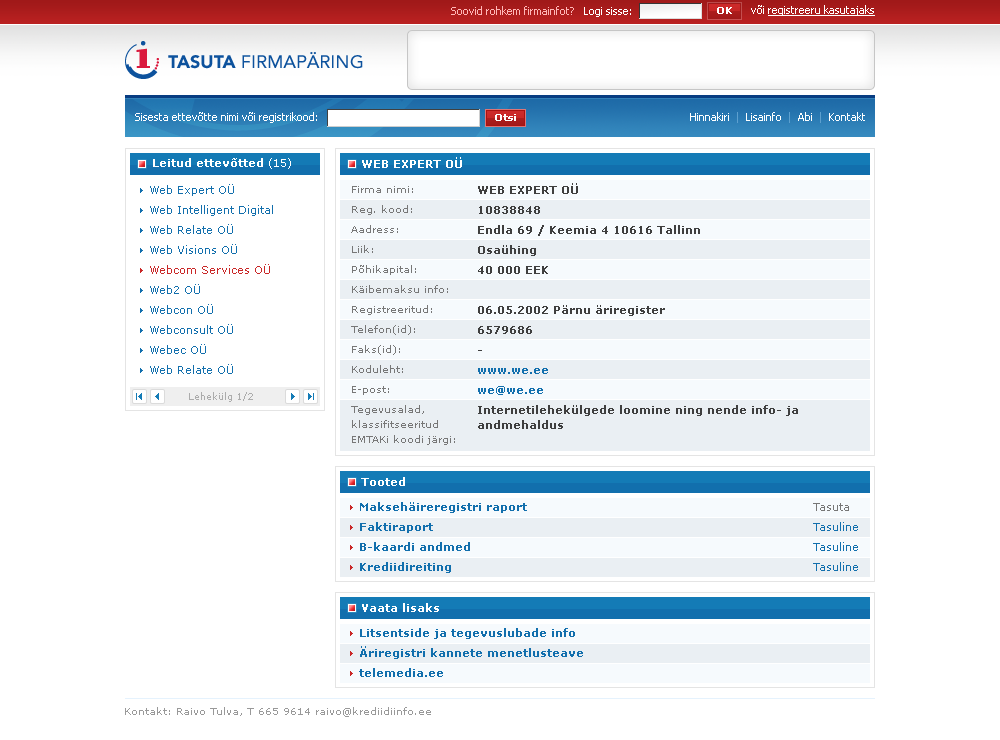Click the Tasuta Firmapäring logo
This screenshot has width=1000, height=740.
(x=244, y=61)
